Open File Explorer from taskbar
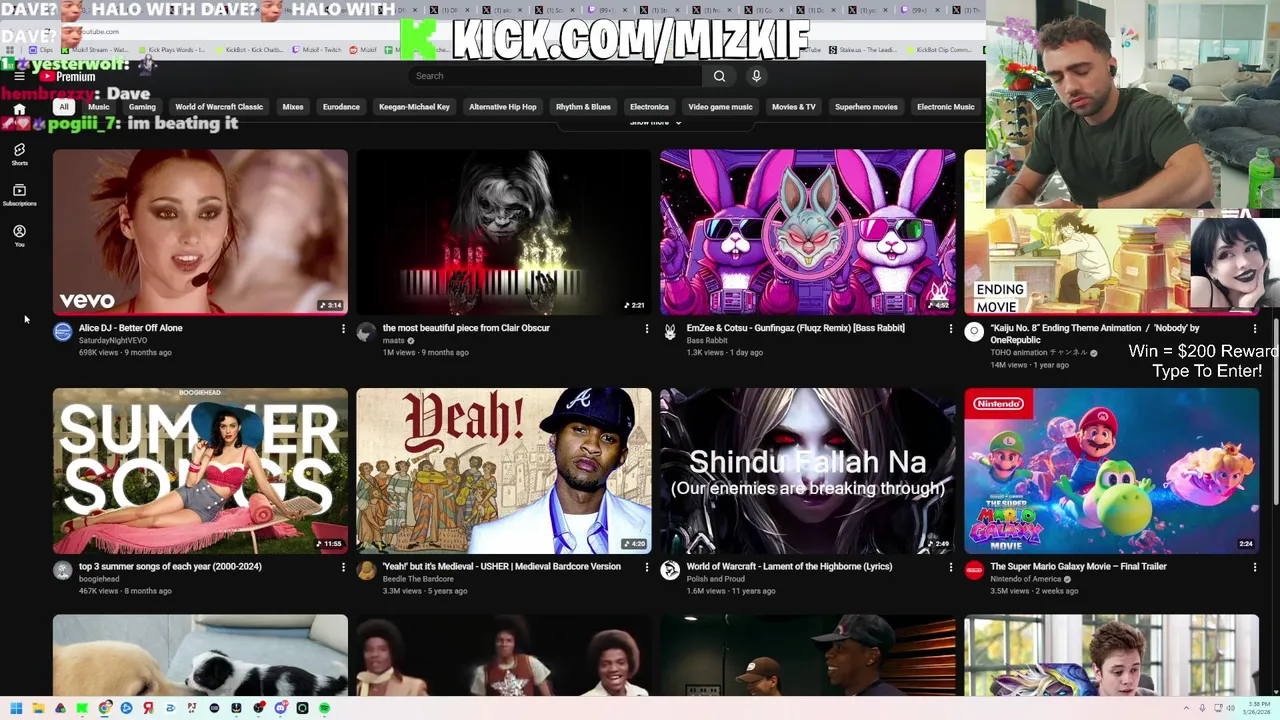The height and width of the screenshot is (720, 1280). 38,708
